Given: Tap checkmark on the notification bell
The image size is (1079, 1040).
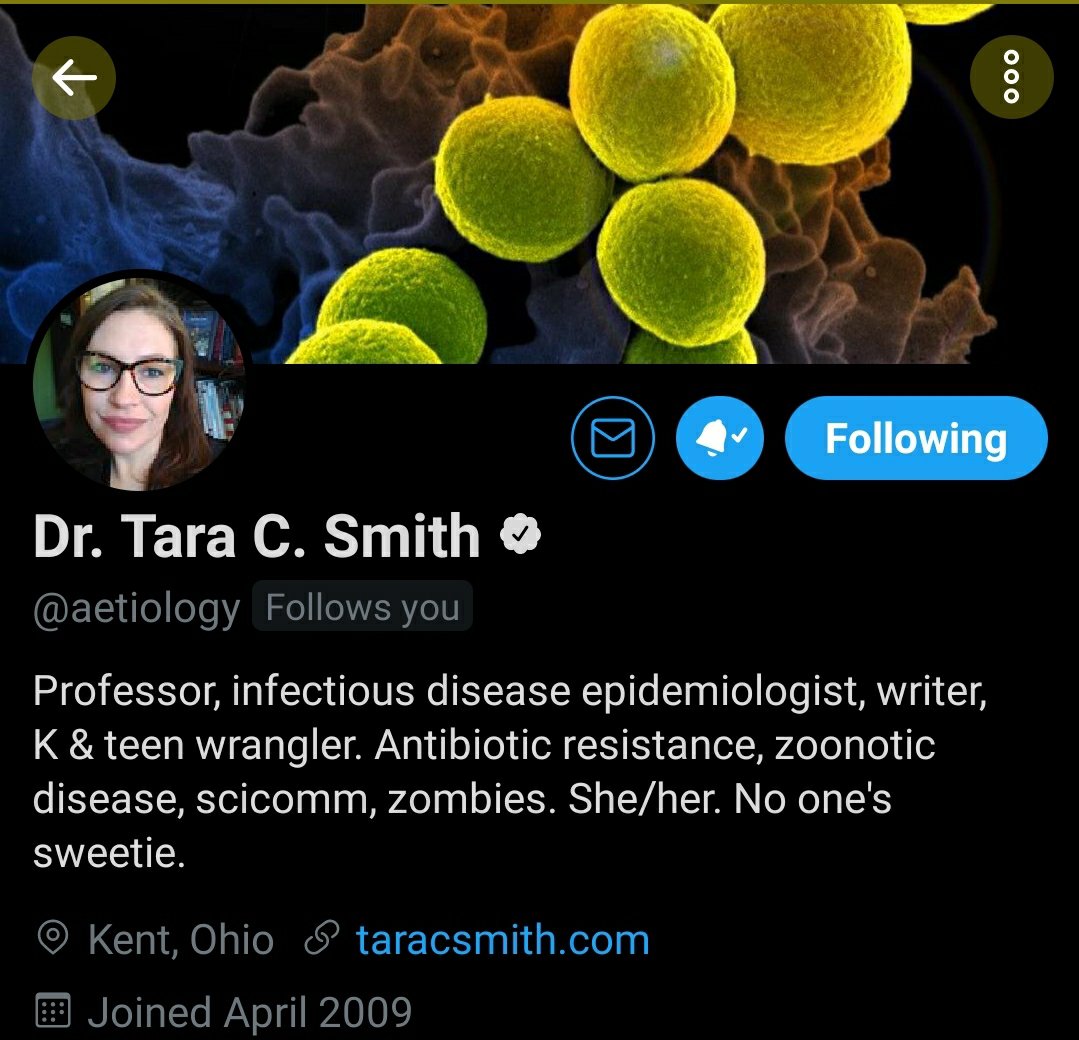Looking at the screenshot, I should pos(739,434).
